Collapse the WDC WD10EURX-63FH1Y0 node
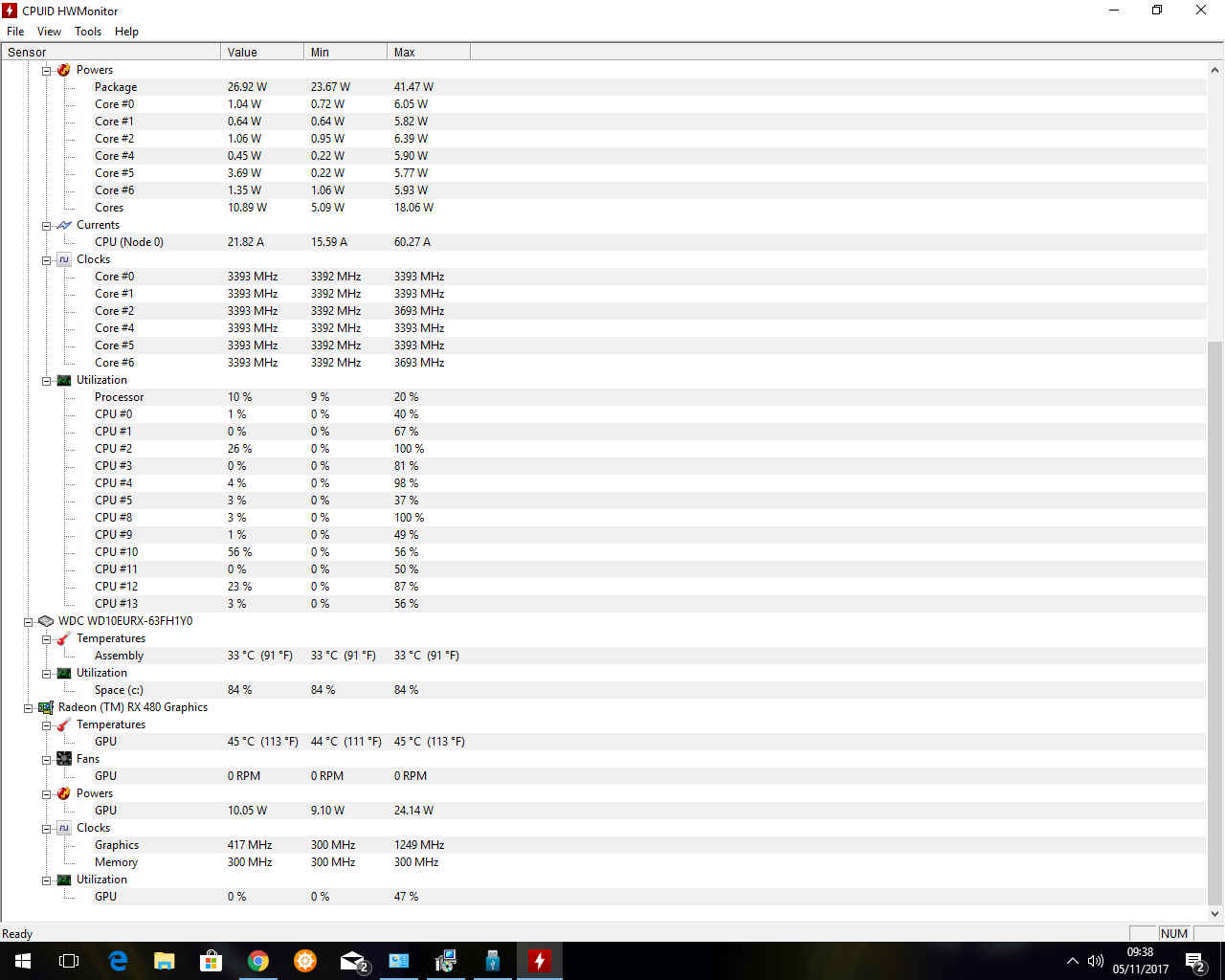This screenshot has width=1225, height=980. tap(29, 622)
